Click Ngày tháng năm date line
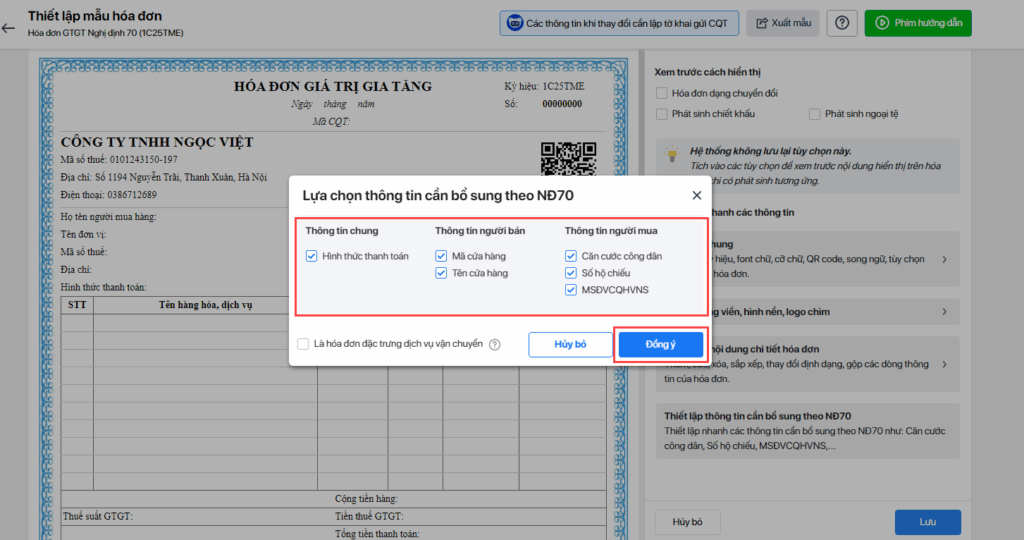The image size is (1024, 540). click(x=333, y=104)
